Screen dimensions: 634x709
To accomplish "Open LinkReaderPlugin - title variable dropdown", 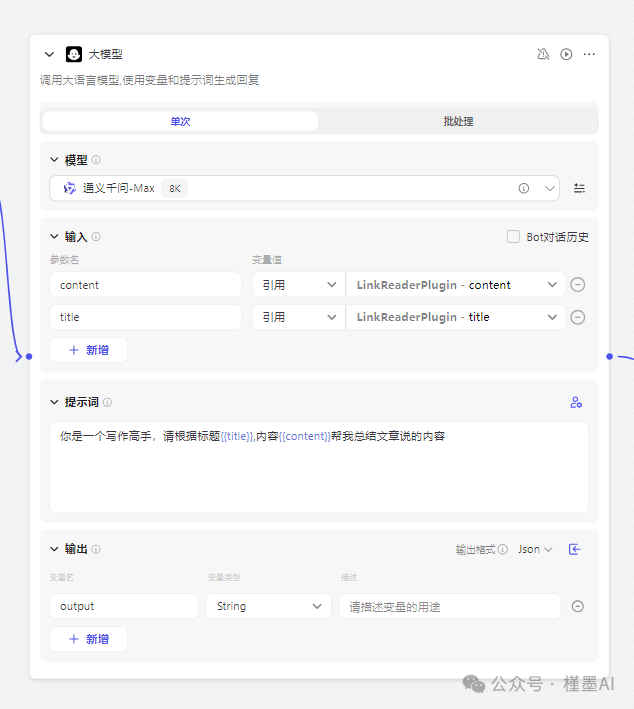I will [456, 317].
